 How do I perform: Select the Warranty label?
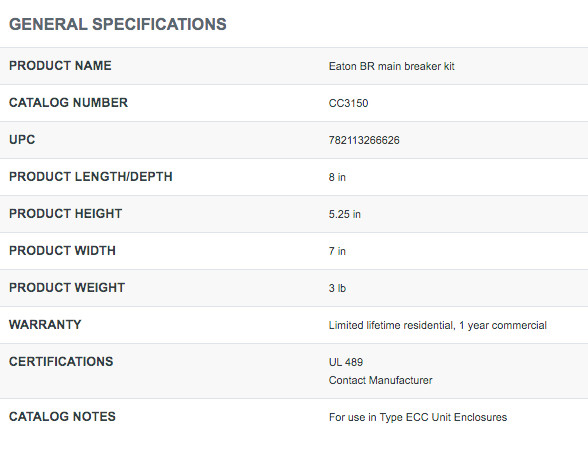[x=45, y=325]
